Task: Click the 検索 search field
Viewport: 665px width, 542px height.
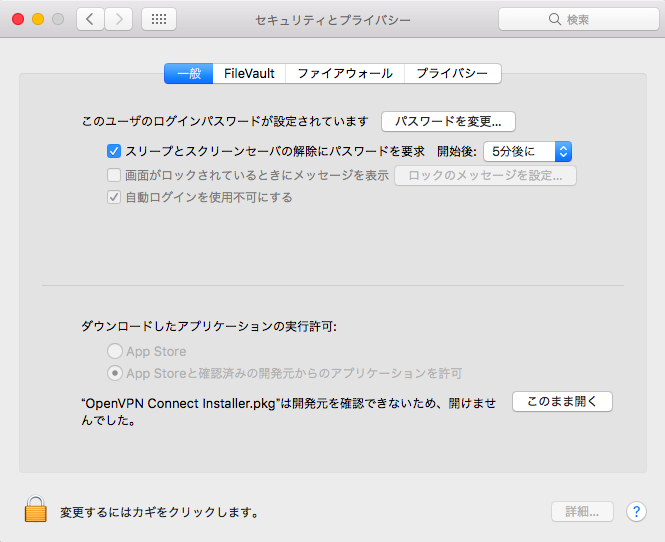Action: coord(578,19)
